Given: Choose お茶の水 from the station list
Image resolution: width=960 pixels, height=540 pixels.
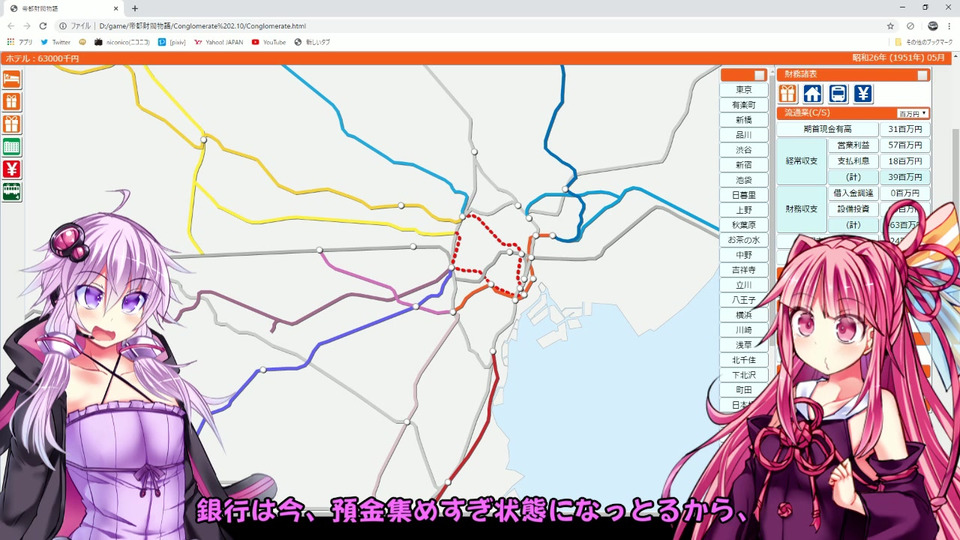Looking at the screenshot, I should (x=744, y=240).
